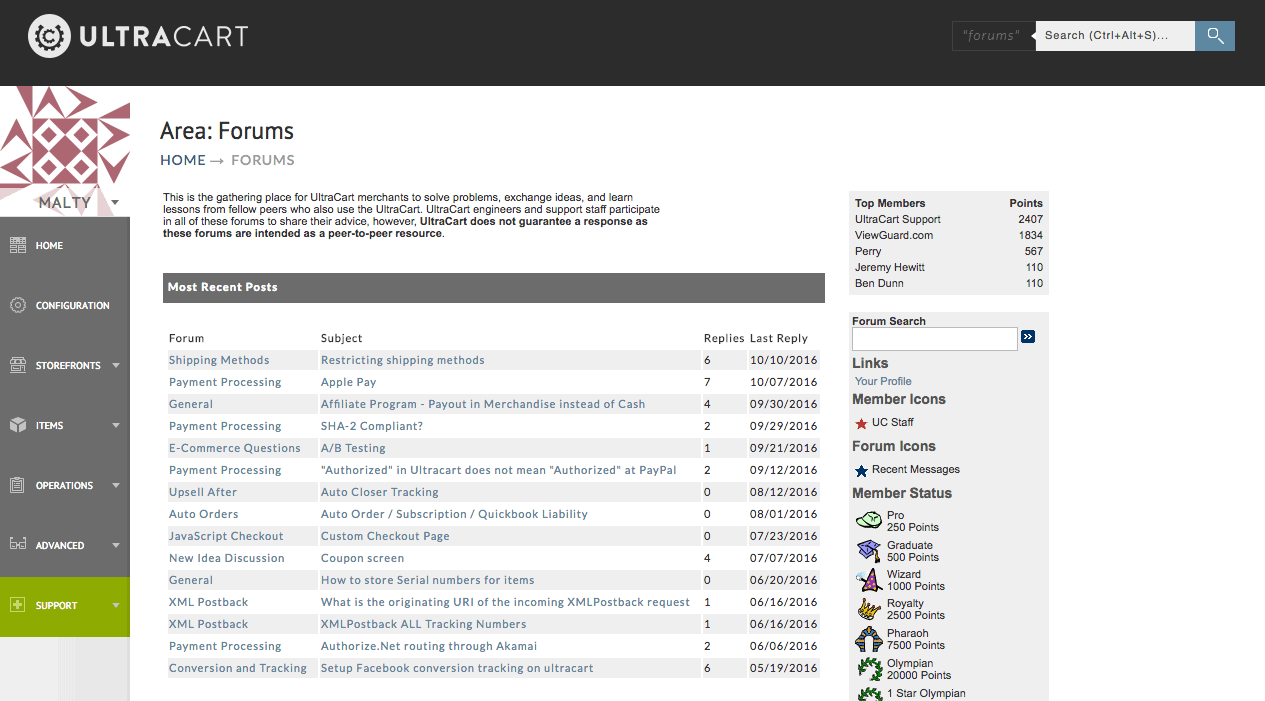Expand the Items menu arrow
Image resolution: width=1265 pixels, height=701 pixels.
click(x=116, y=426)
